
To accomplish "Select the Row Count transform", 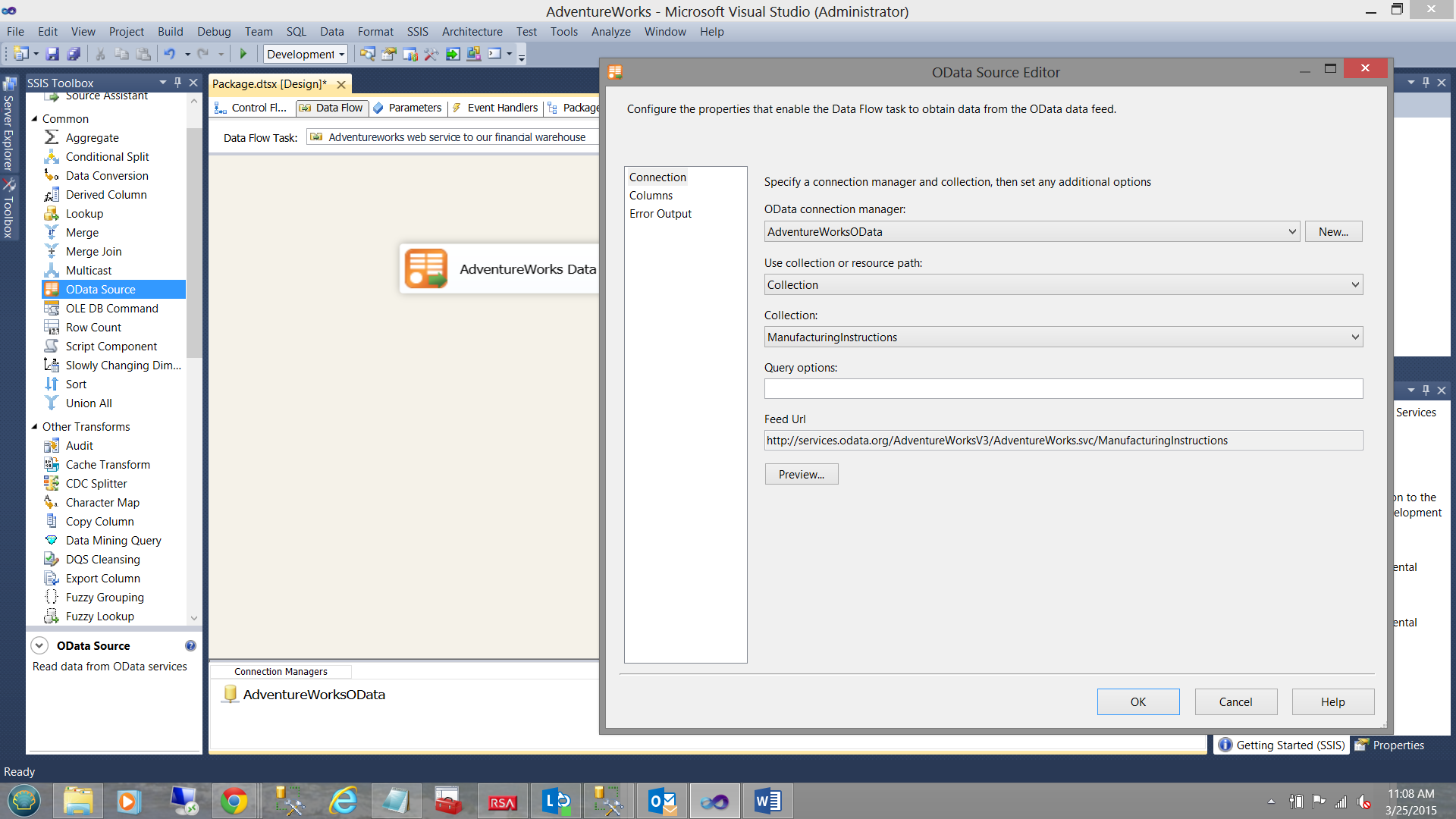I will click(x=93, y=327).
